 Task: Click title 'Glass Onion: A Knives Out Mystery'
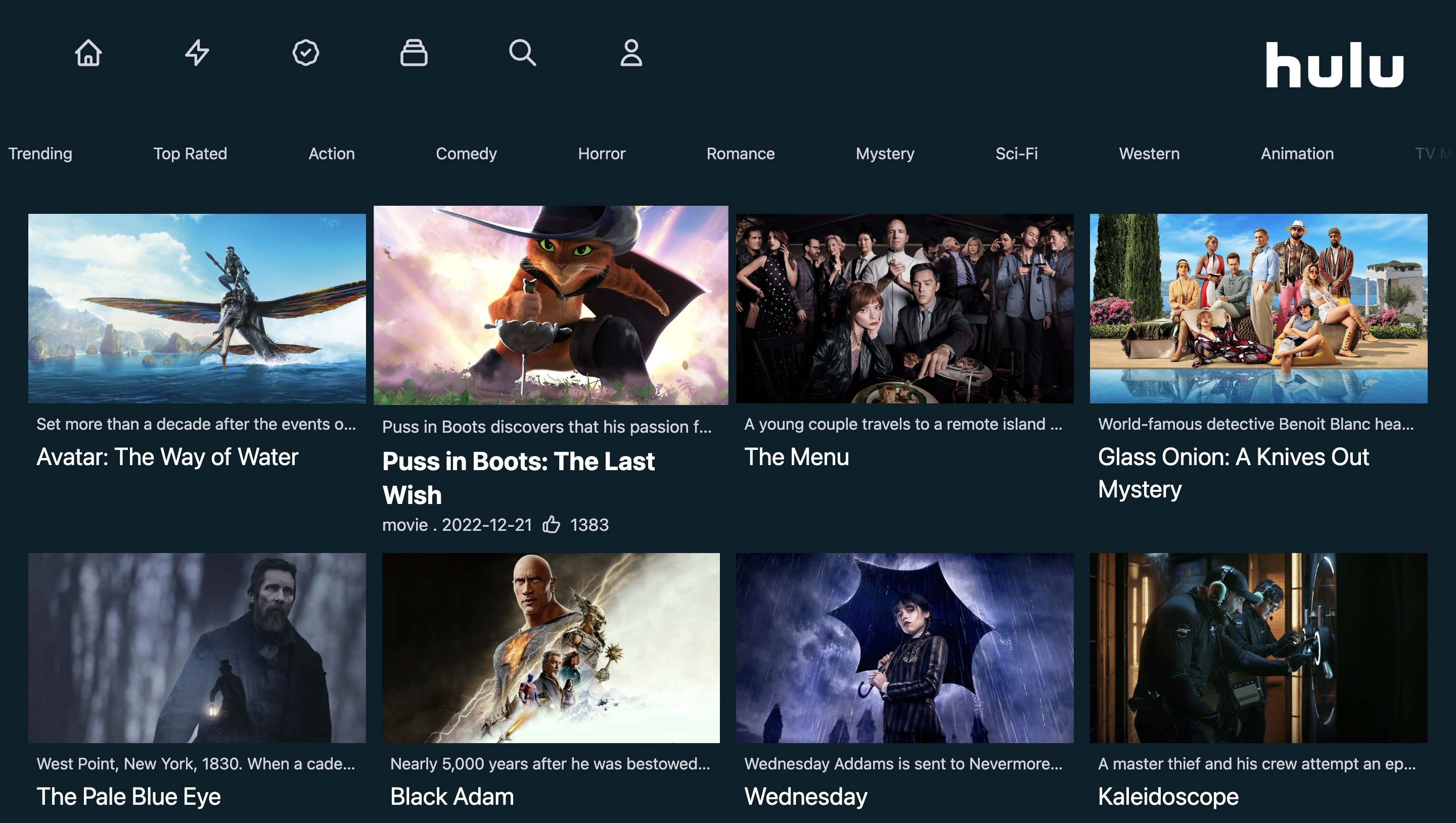point(1234,473)
